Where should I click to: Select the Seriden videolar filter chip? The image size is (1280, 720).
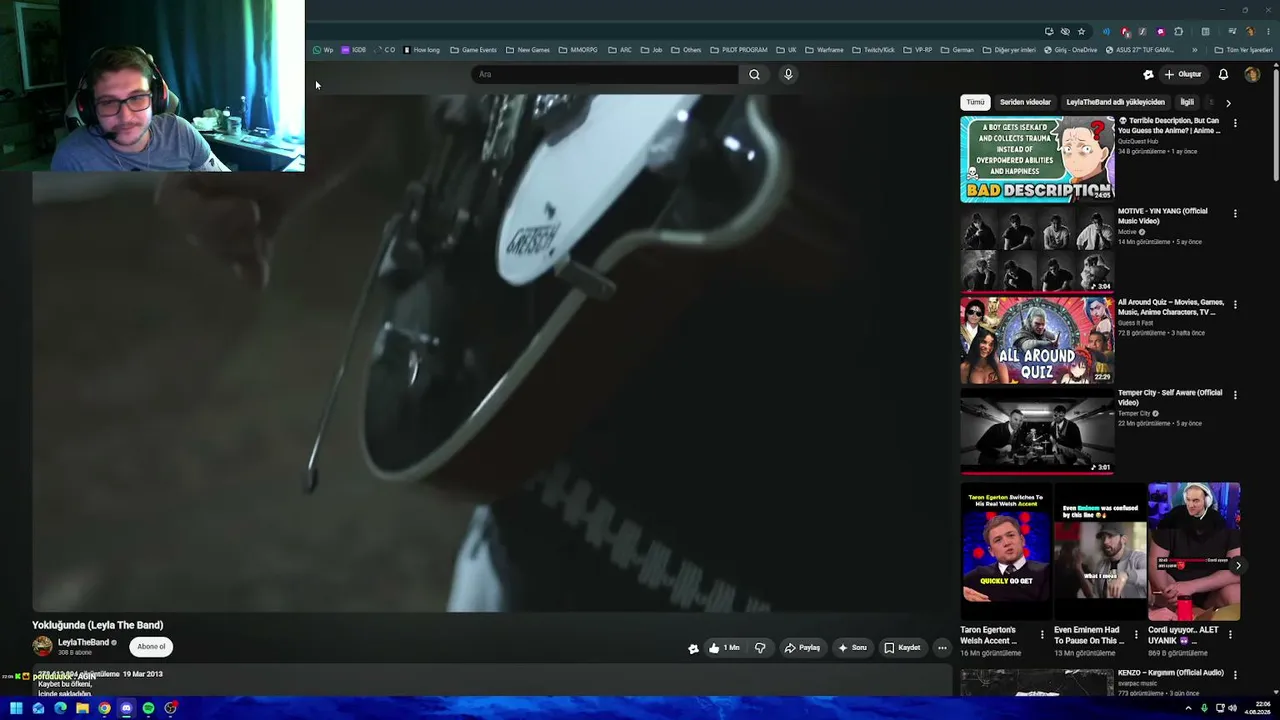(1025, 102)
